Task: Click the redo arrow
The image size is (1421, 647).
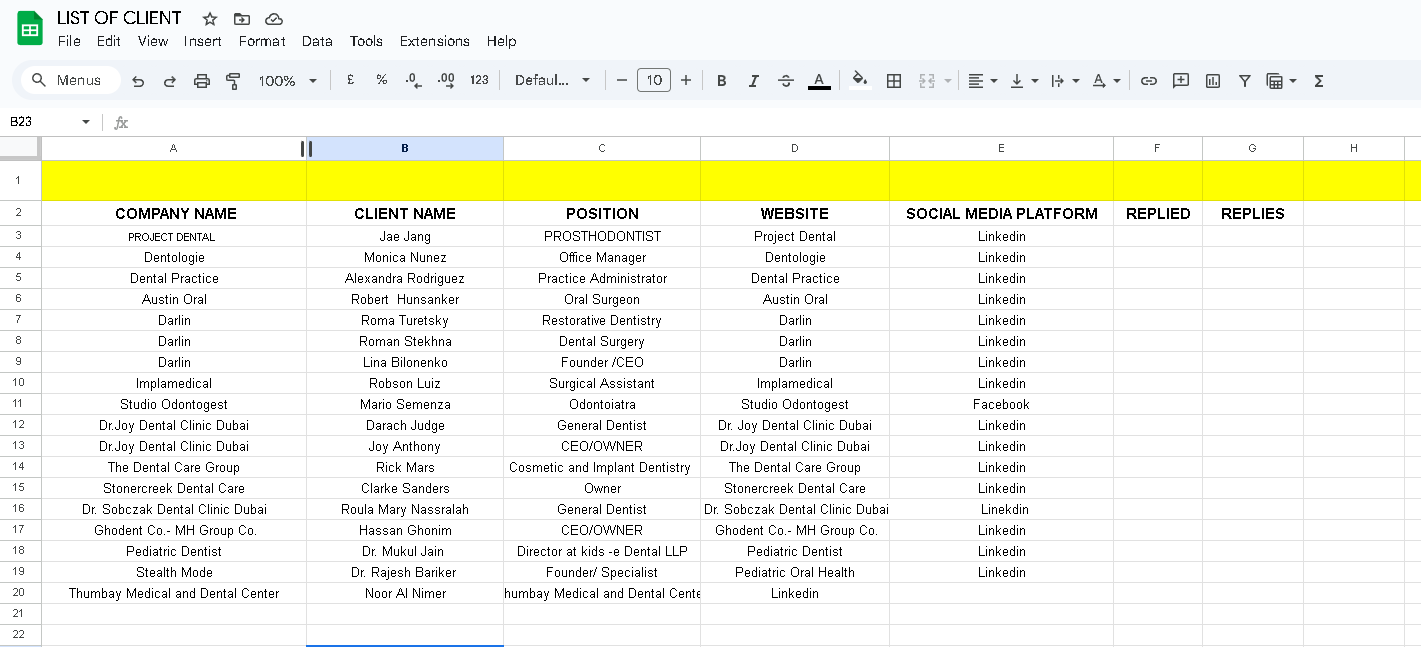Action: click(x=170, y=81)
